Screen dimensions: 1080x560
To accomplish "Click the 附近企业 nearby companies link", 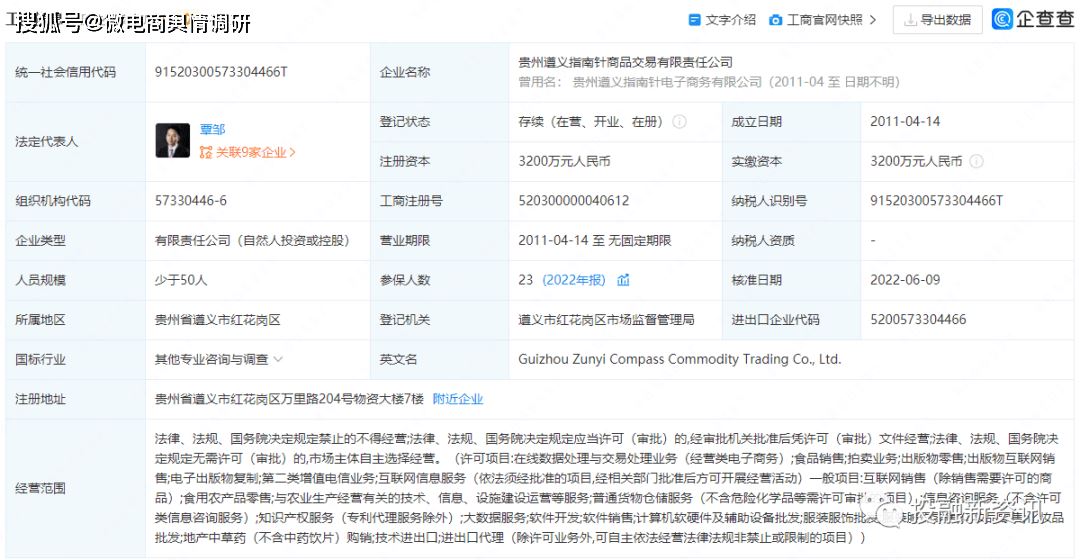I will pyautogui.click(x=457, y=399).
